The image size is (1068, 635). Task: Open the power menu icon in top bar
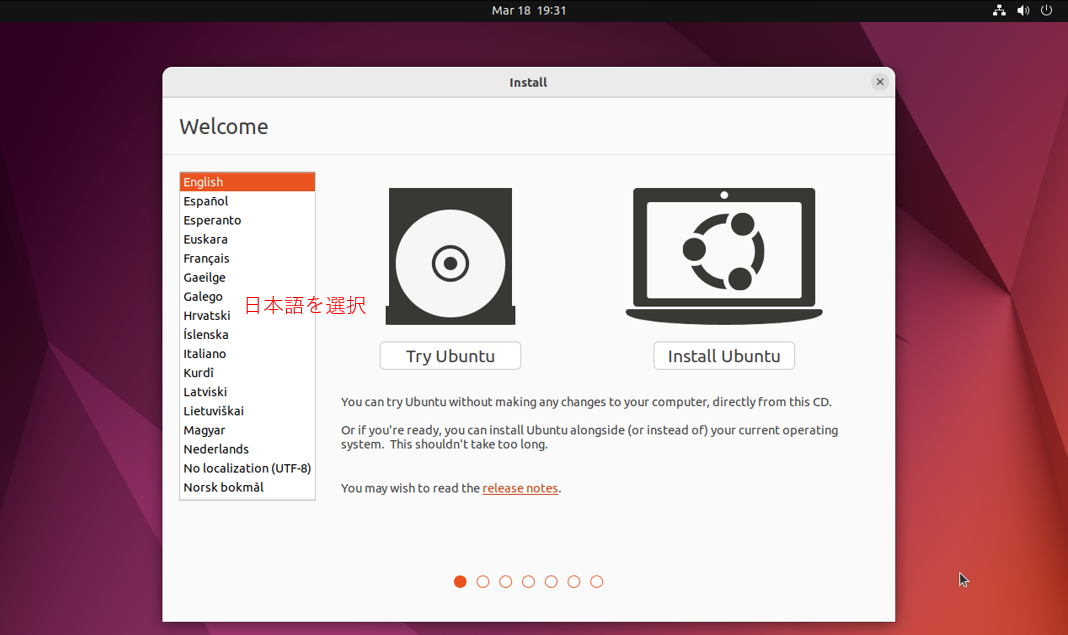pyautogui.click(x=1046, y=10)
